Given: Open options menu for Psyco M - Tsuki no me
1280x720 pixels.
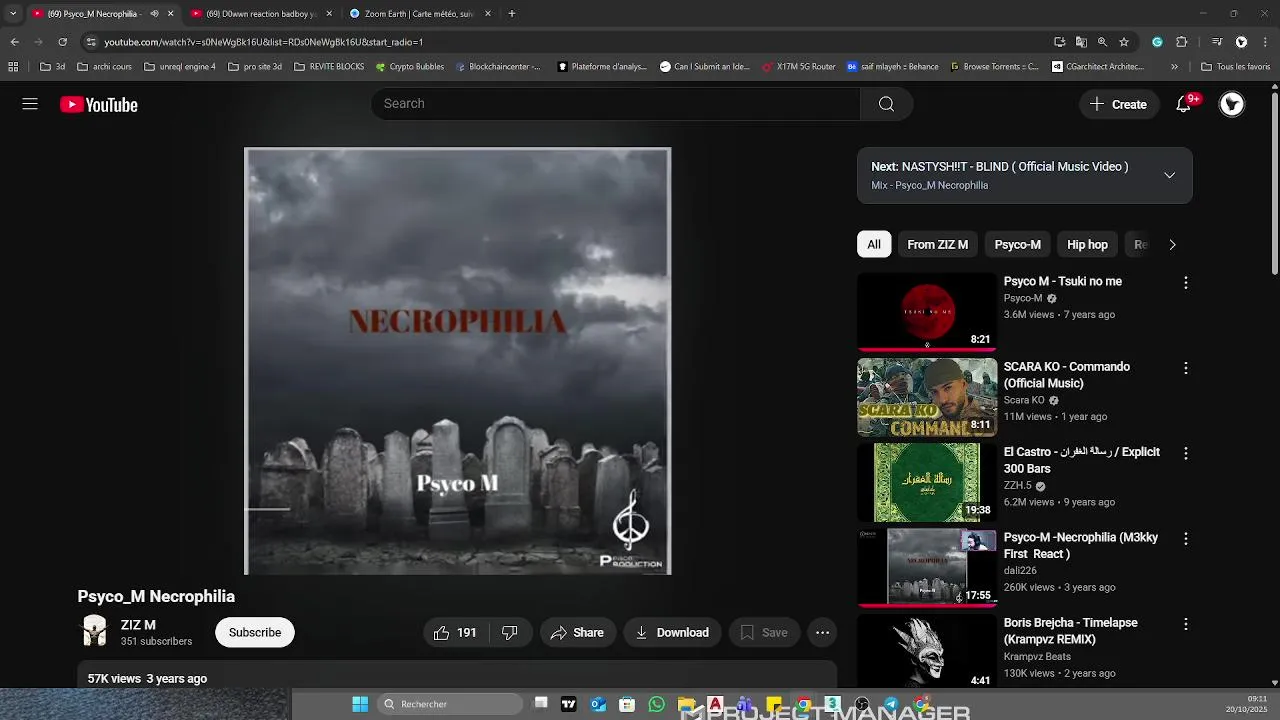Looking at the screenshot, I should click(1186, 283).
